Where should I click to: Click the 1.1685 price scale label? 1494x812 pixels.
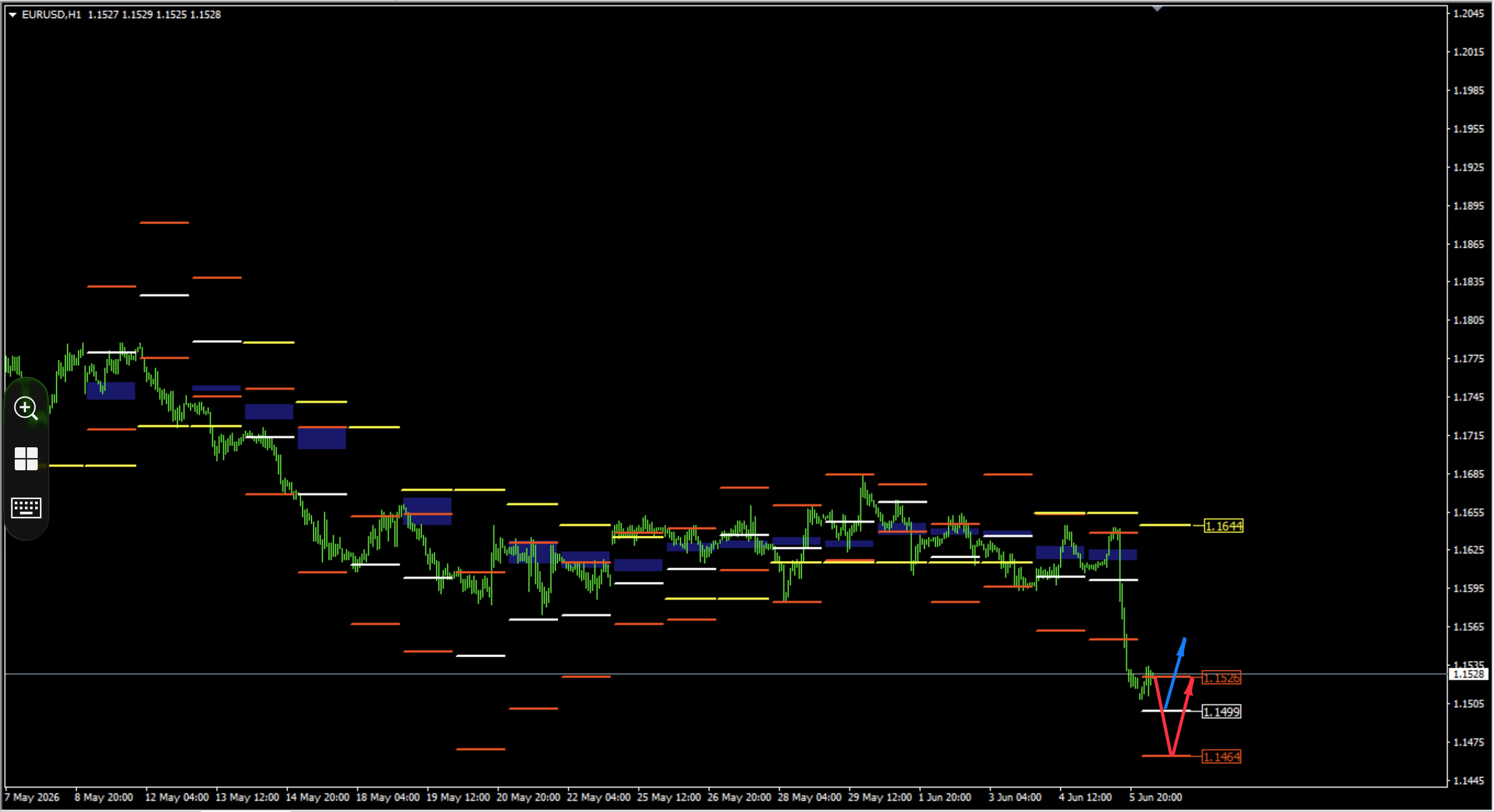(x=1469, y=475)
